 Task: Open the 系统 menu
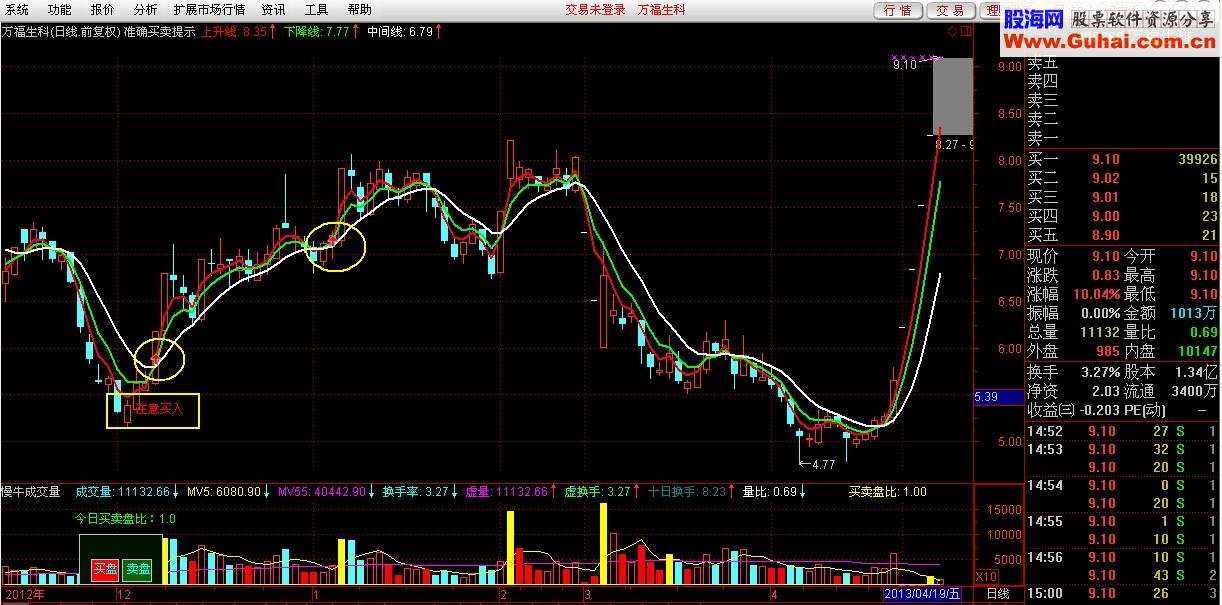click(17, 10)
